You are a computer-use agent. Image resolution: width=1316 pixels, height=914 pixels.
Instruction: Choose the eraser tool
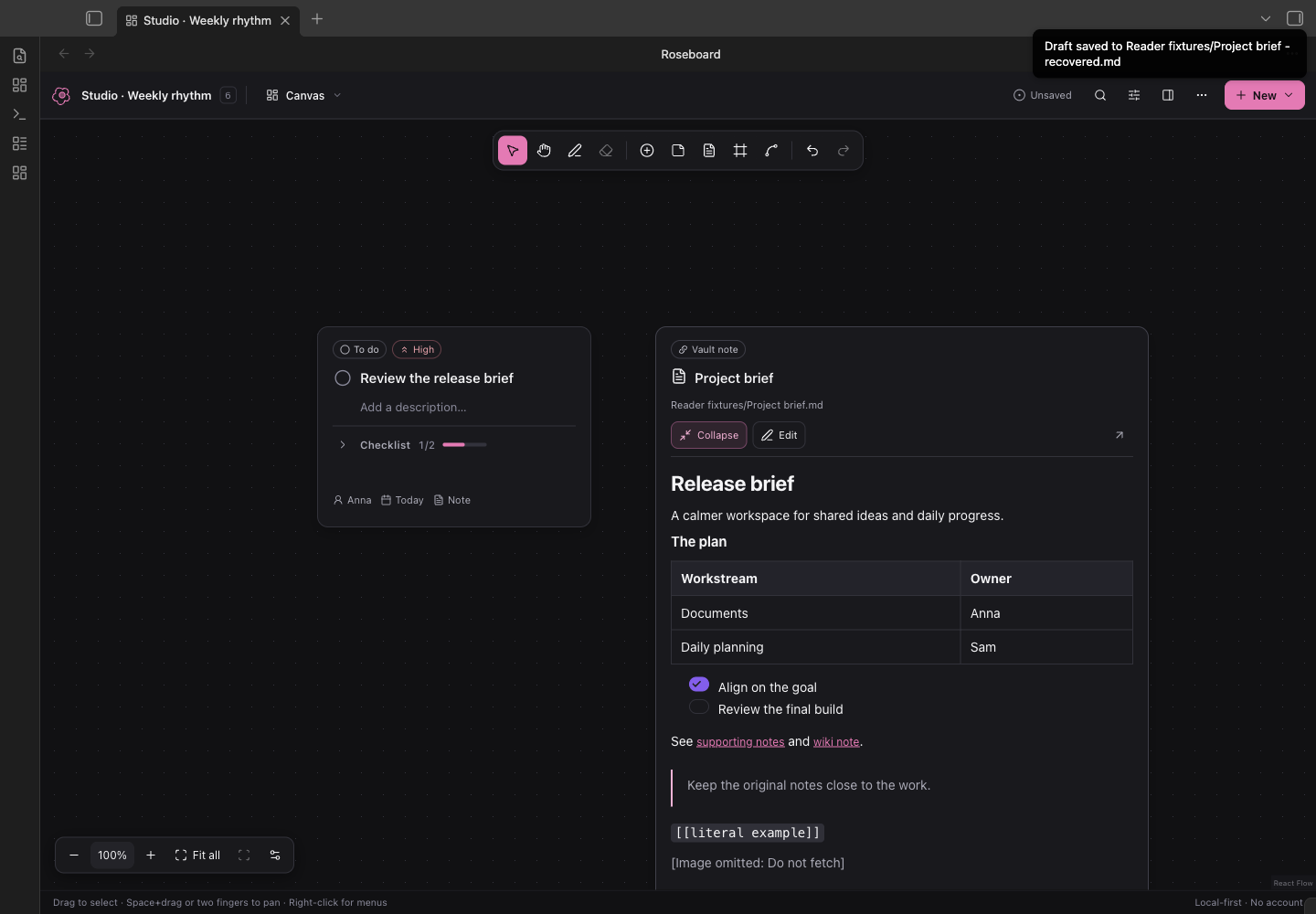pyautogui.click(x=606, y=151)
